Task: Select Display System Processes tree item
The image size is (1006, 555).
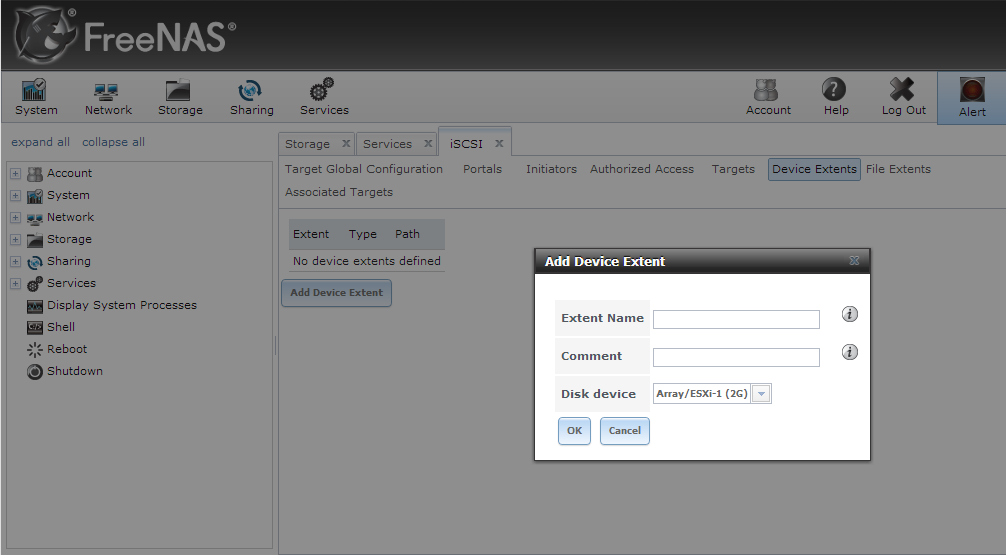Action: coord(122,305)
